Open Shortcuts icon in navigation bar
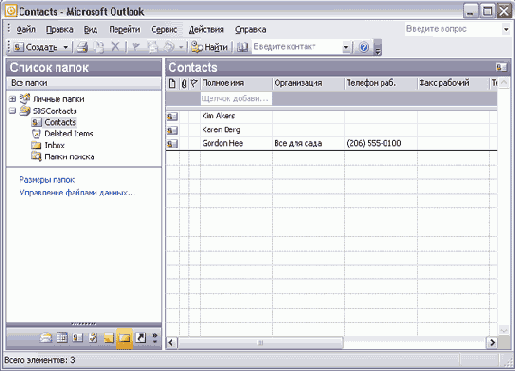The width and height of the screenshot is (515, 371). pos(140,338)
